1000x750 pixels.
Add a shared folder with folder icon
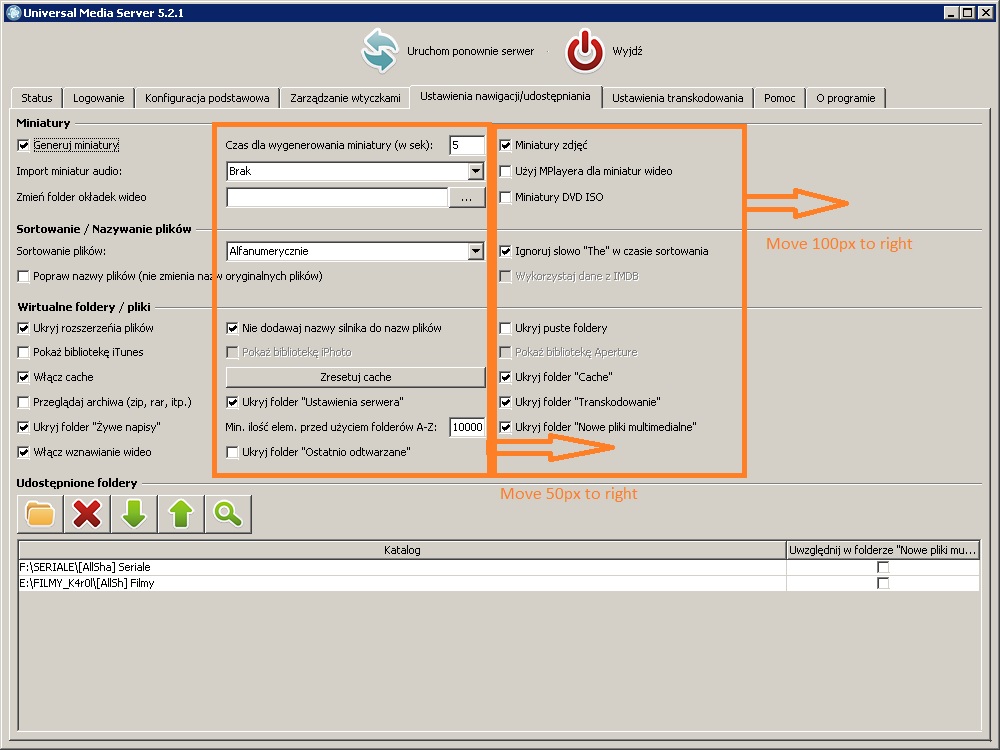40,514
